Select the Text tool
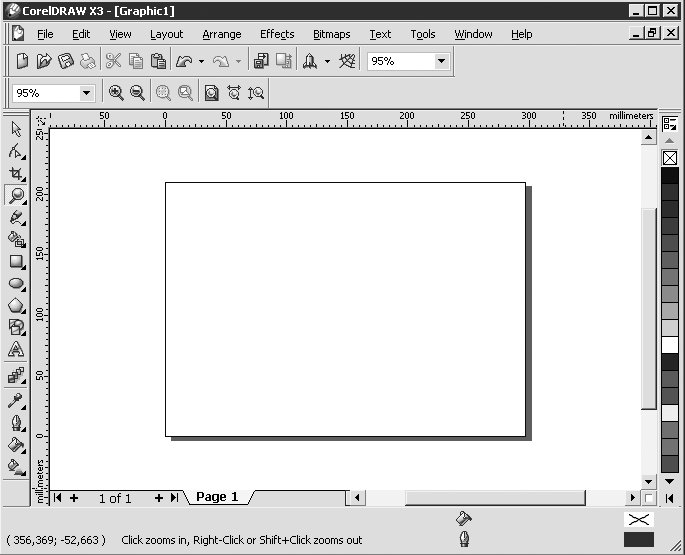The height and width of the screenshot is (555, 685). (x=16, y=349)
